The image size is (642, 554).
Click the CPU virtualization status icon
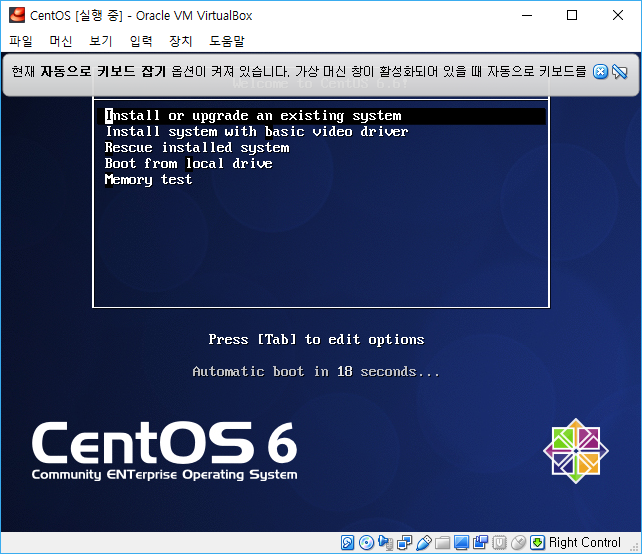click(500, 542)
